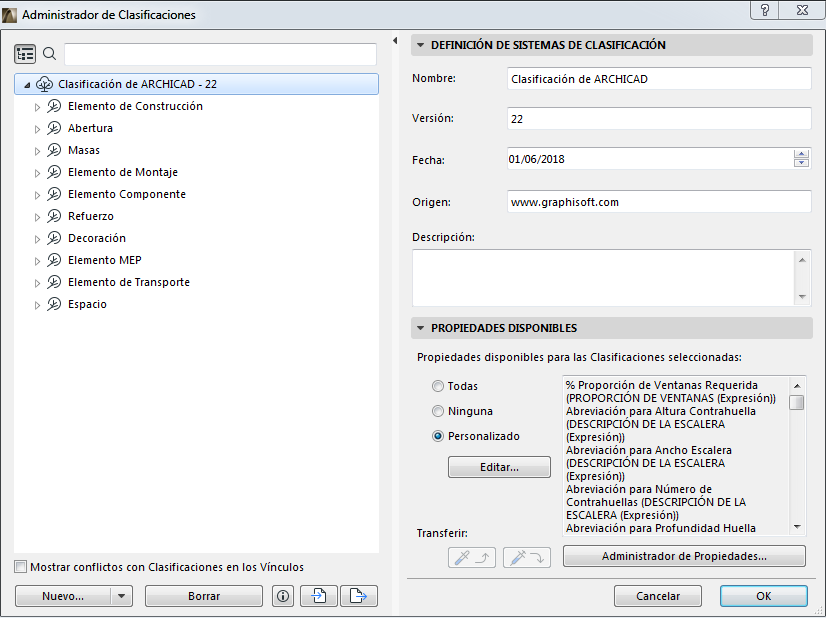
Task: Expand the Elemento de Construcción branch
Action: click(38, 106)
